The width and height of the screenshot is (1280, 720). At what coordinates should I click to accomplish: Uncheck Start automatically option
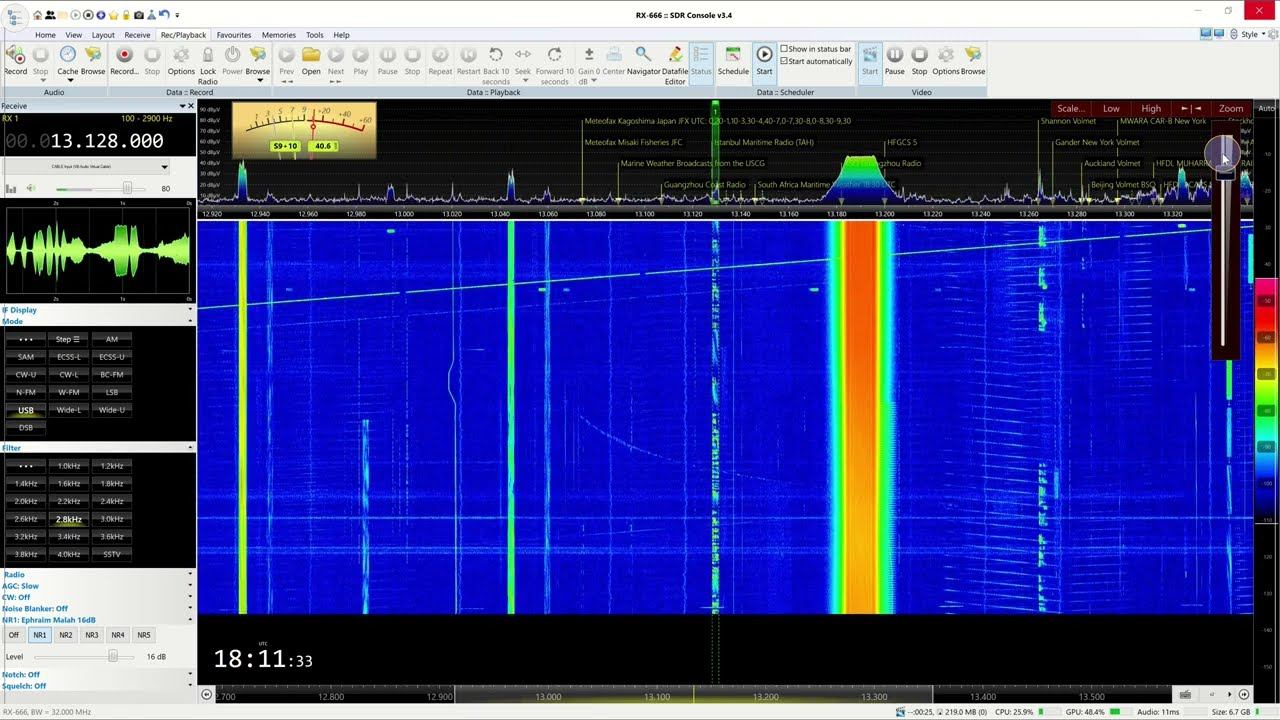coord(785,61)
